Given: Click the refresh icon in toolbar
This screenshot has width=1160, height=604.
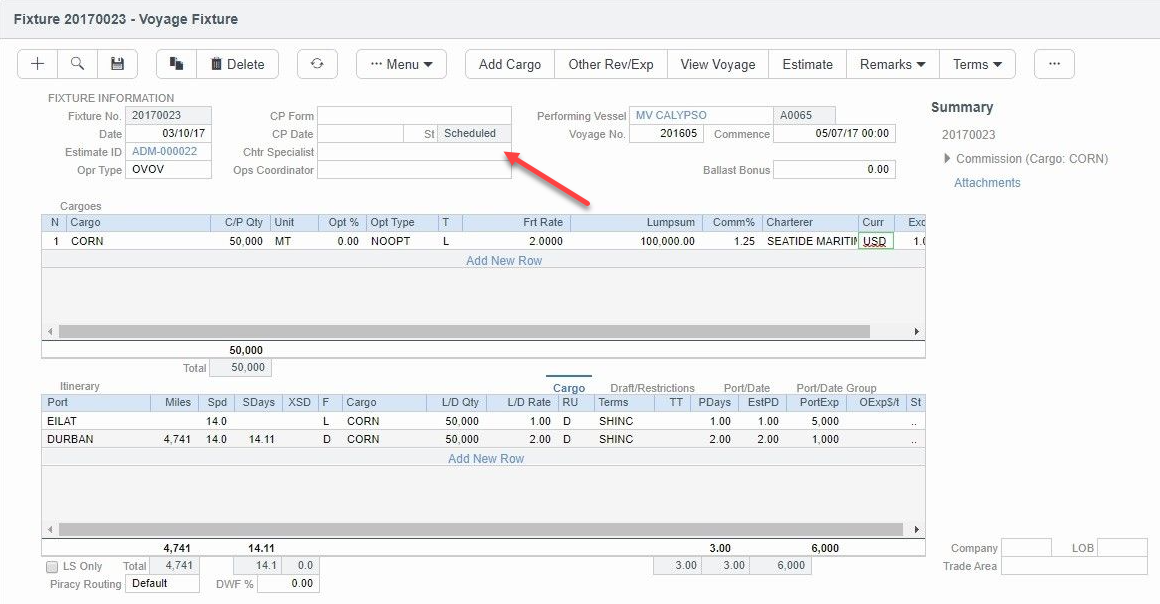Looking at the screenshot, I should (317, 64).
